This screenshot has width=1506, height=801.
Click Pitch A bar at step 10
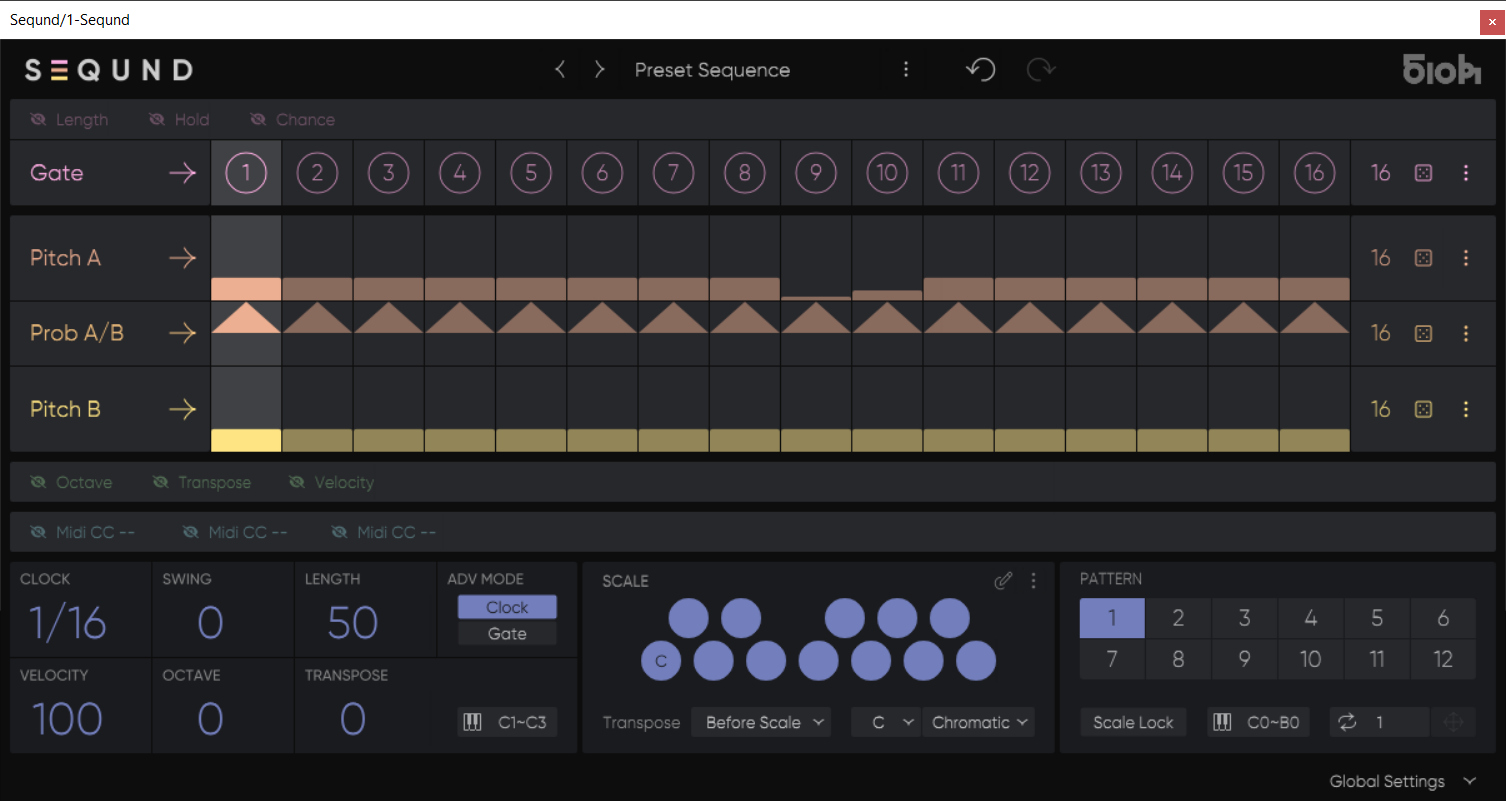tap(887, 294)
